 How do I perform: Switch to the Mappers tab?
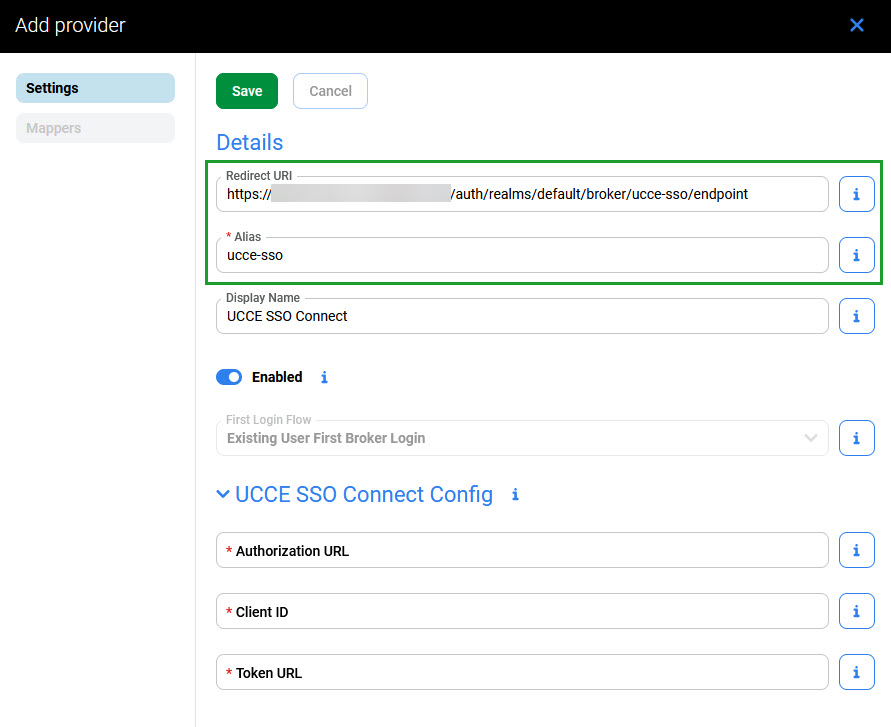95,128
